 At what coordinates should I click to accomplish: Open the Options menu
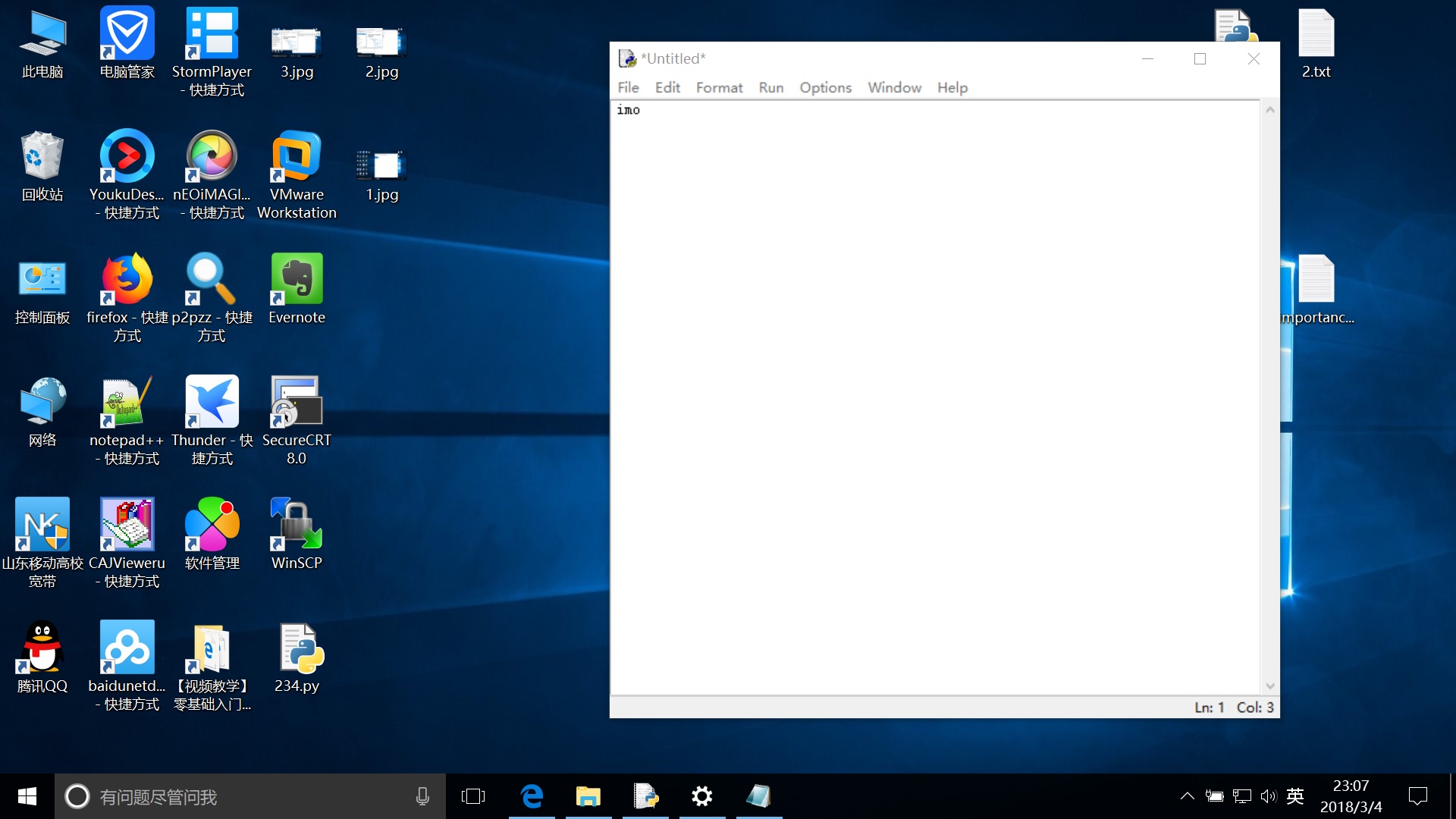coord(825,88)
